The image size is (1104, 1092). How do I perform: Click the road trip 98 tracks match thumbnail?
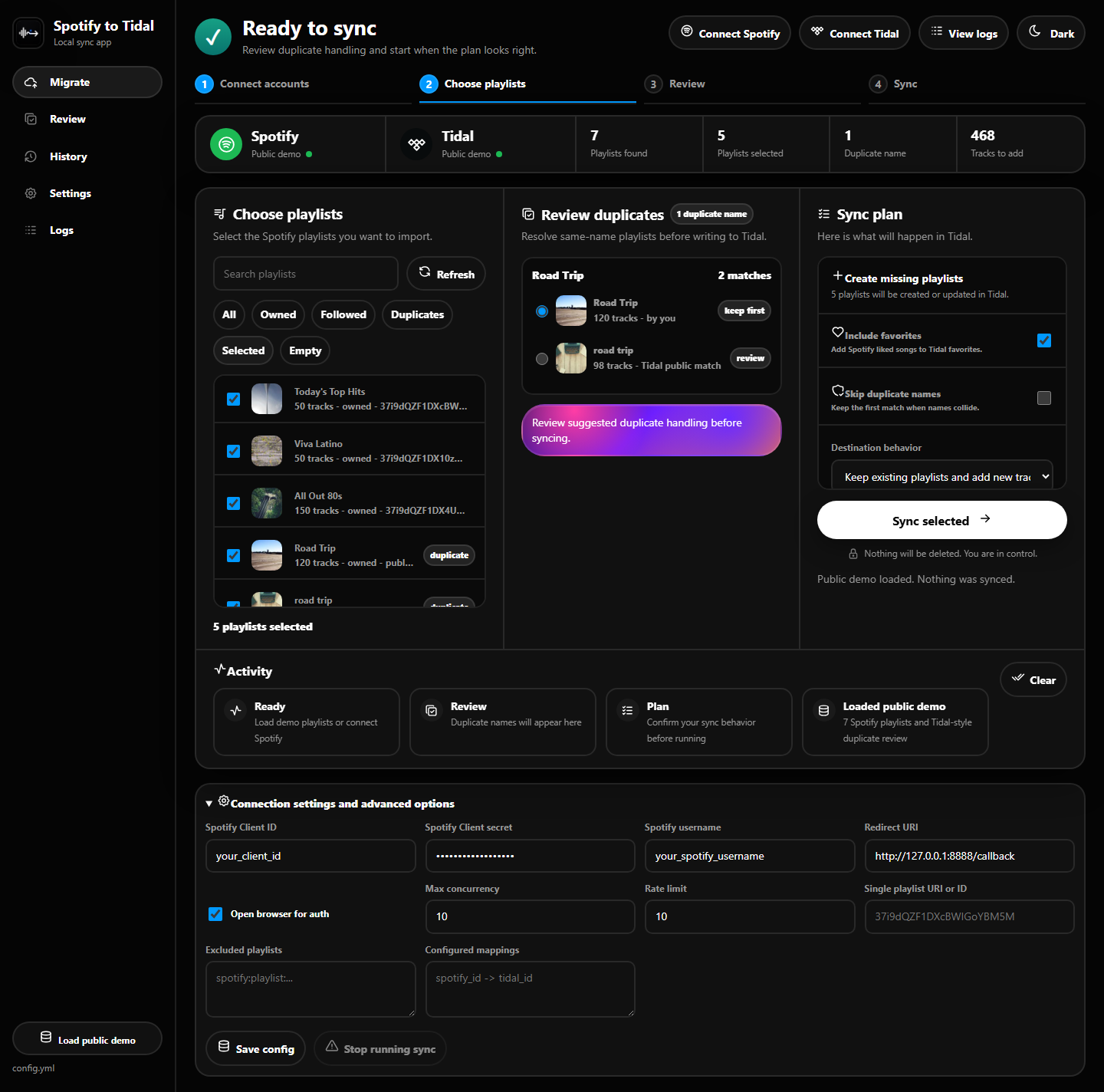coord(571,358)
